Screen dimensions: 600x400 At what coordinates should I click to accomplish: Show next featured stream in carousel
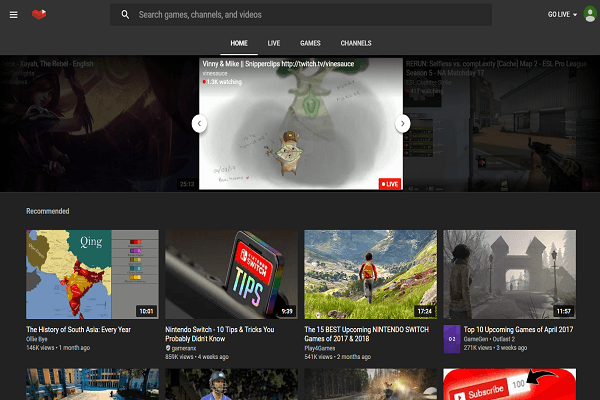coord(403,124)
